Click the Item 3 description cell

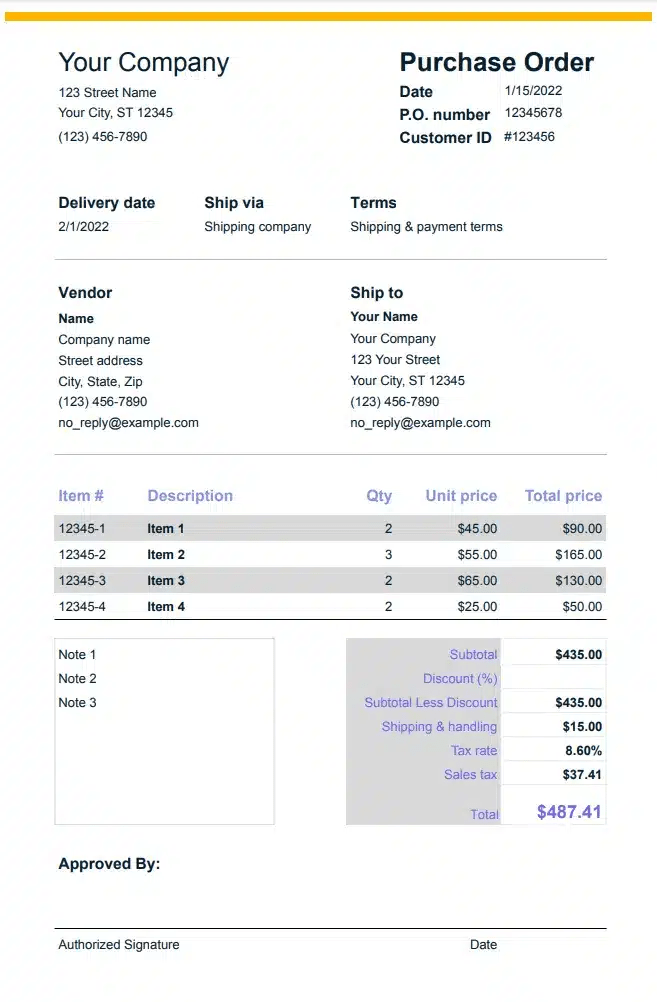[166, 581]
